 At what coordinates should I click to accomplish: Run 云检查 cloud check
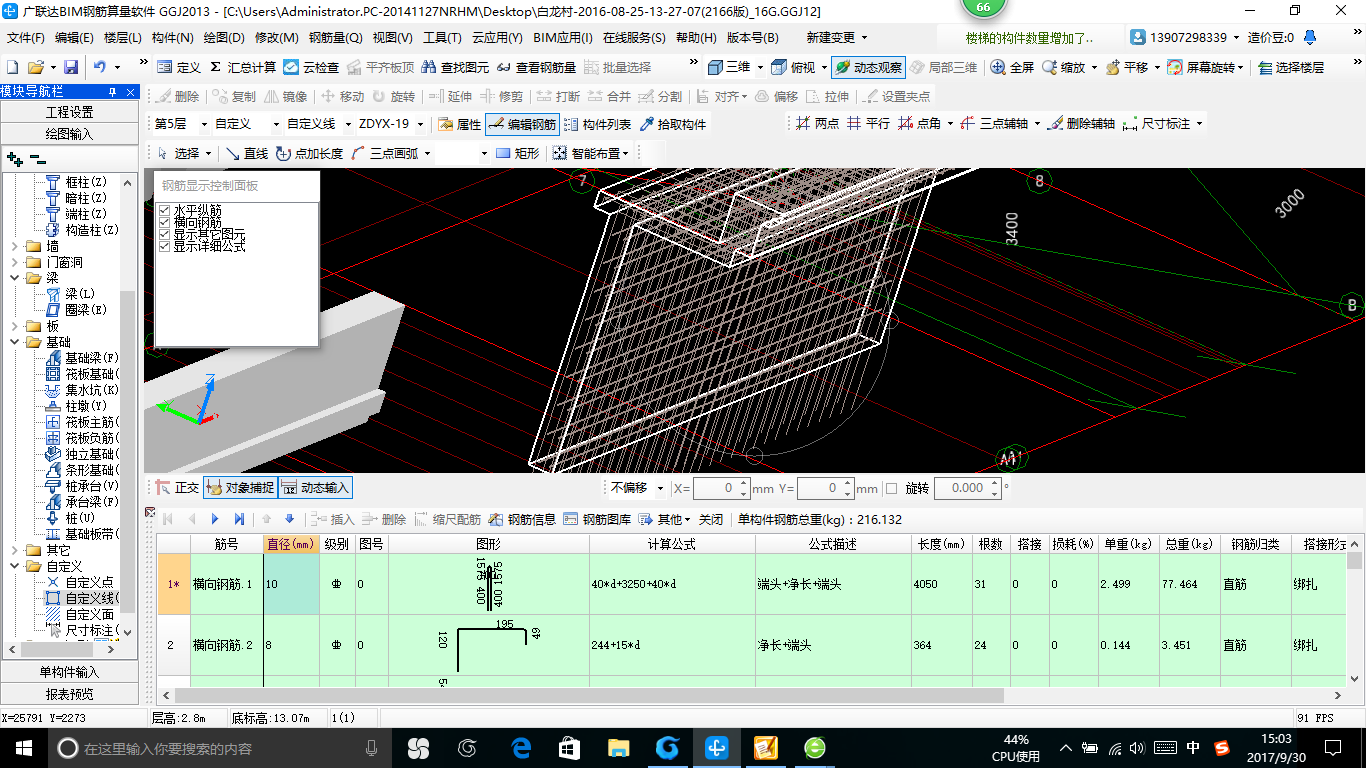click(311, 68)
